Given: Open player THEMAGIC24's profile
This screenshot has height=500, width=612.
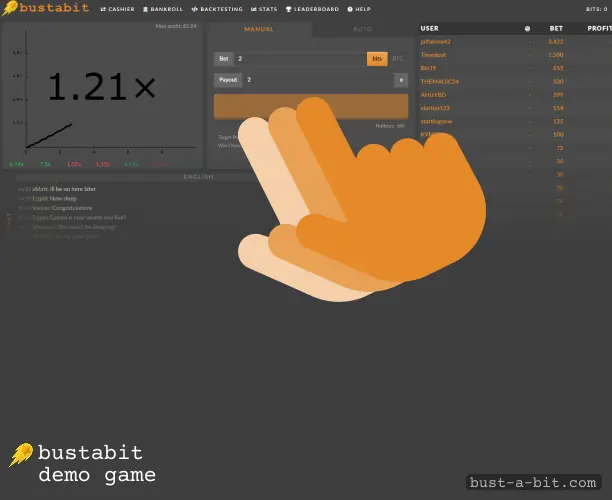Looking at the screenshot, I should click(x=439, y=81).
